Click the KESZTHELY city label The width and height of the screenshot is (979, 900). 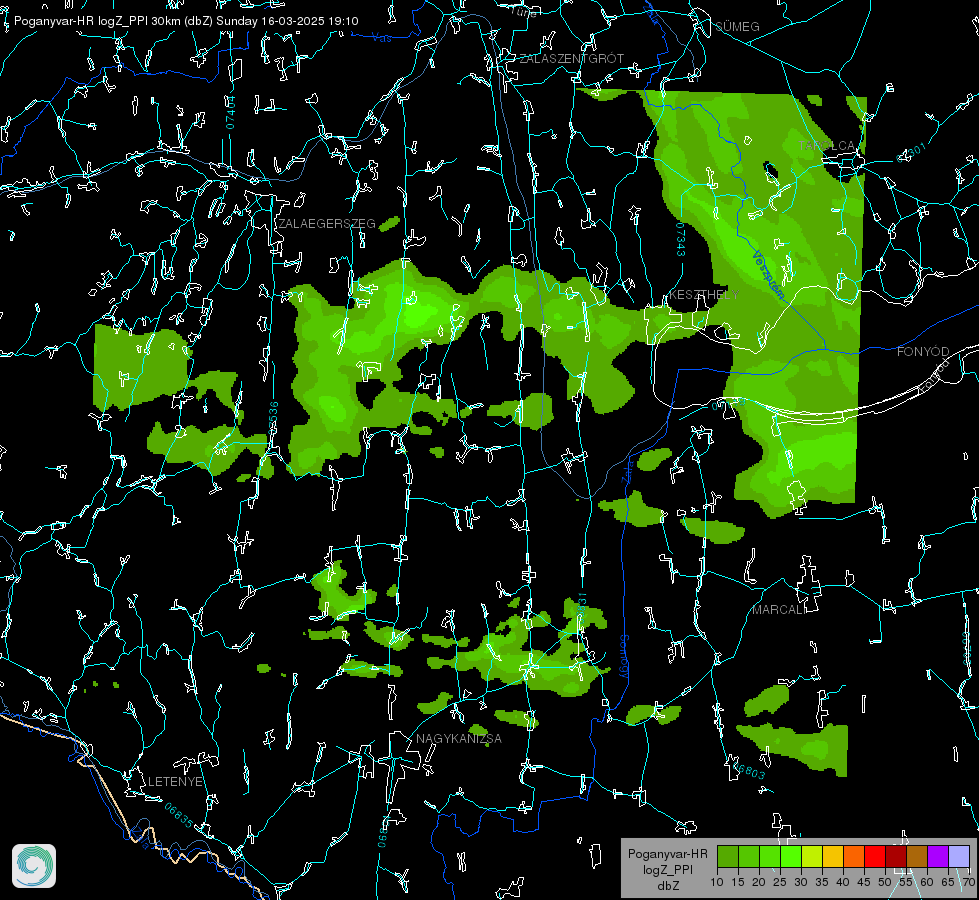click(x=704, y=295)
